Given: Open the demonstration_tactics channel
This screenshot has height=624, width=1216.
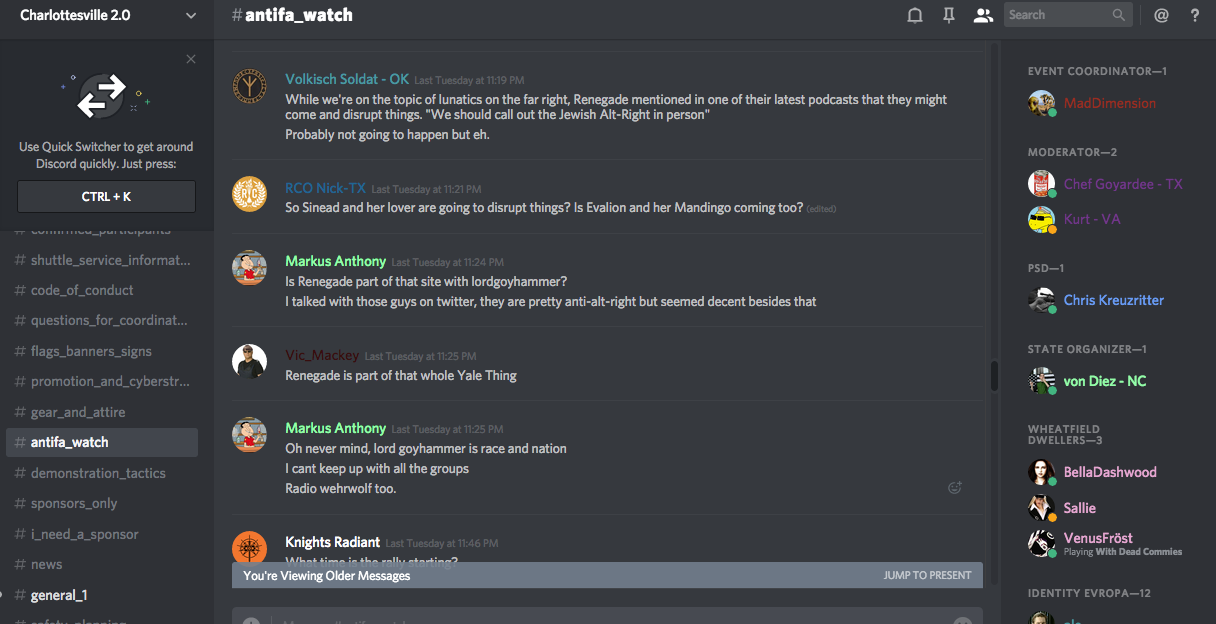Looking at the screenshot, I should click(98, 473).
